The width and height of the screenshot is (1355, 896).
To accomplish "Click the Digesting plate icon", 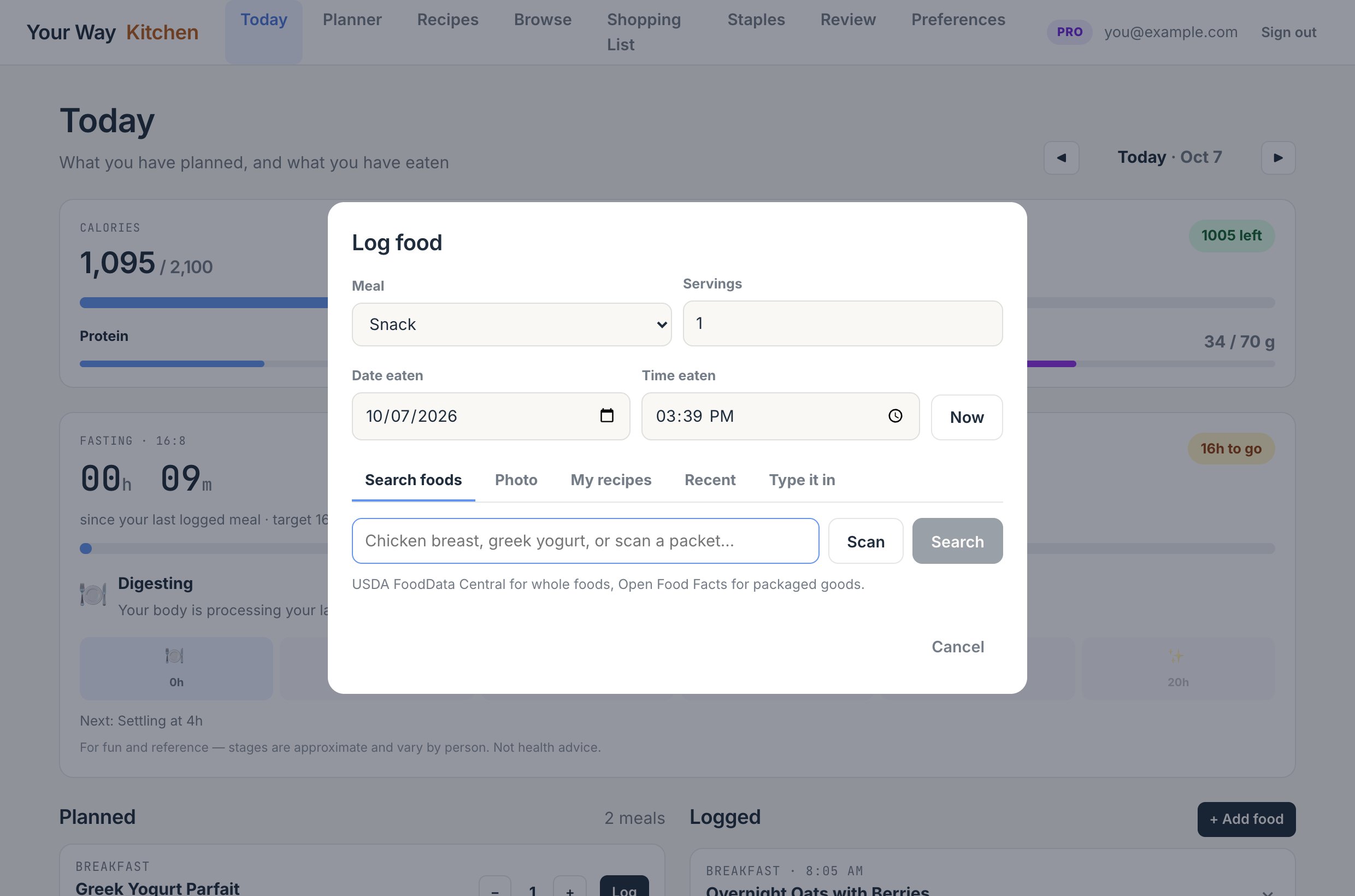I will [93, 594].
